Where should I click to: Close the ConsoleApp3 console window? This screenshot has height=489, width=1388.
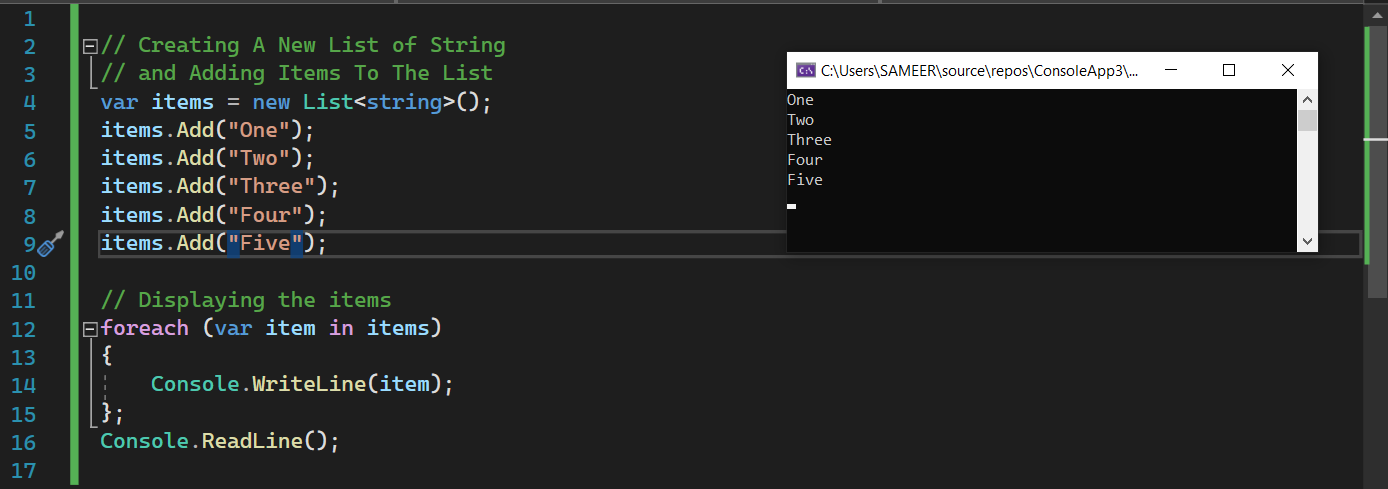coord(1288,70)
